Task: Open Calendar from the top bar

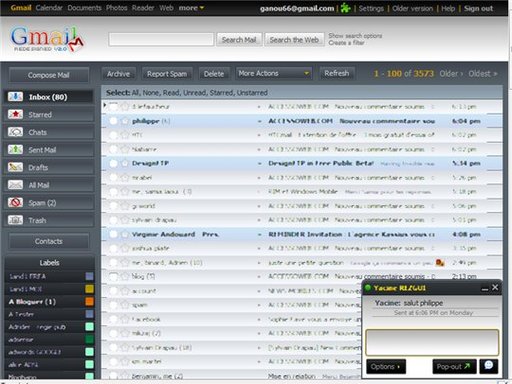Action: tap(49, 8)
